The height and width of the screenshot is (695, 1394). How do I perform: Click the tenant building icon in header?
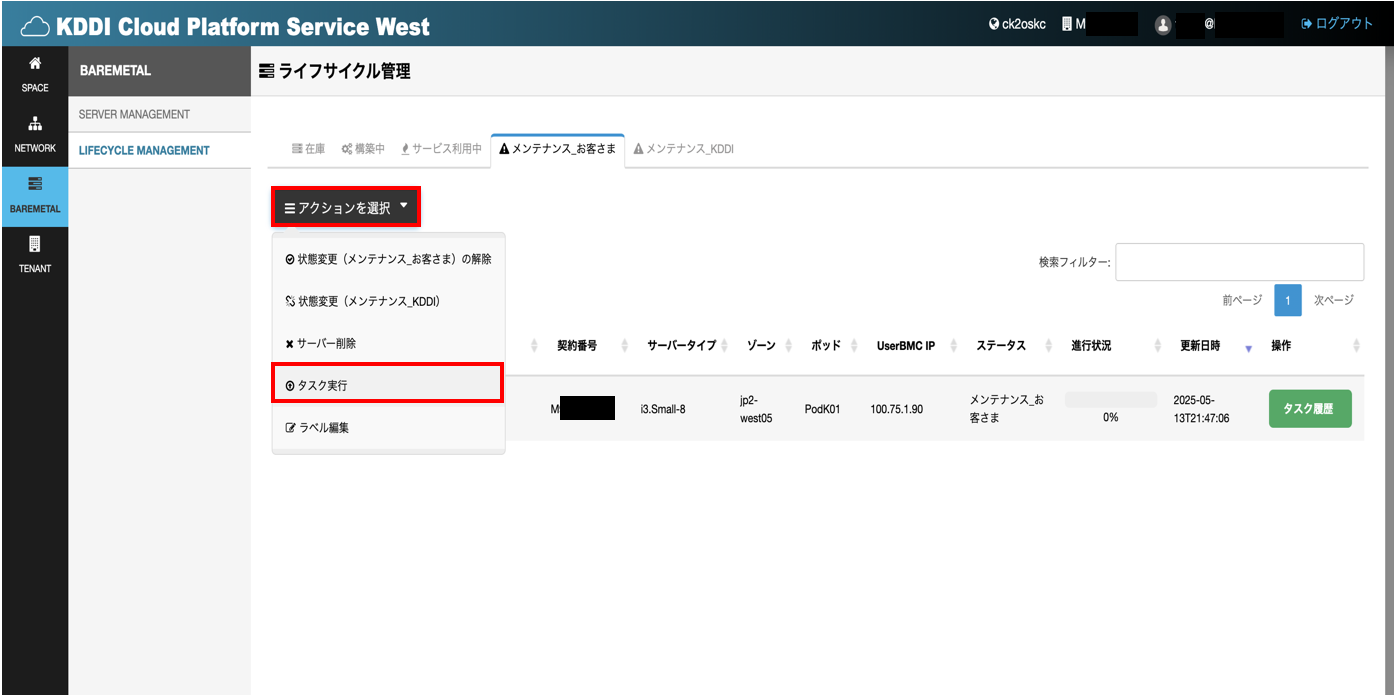(1067, 24)
